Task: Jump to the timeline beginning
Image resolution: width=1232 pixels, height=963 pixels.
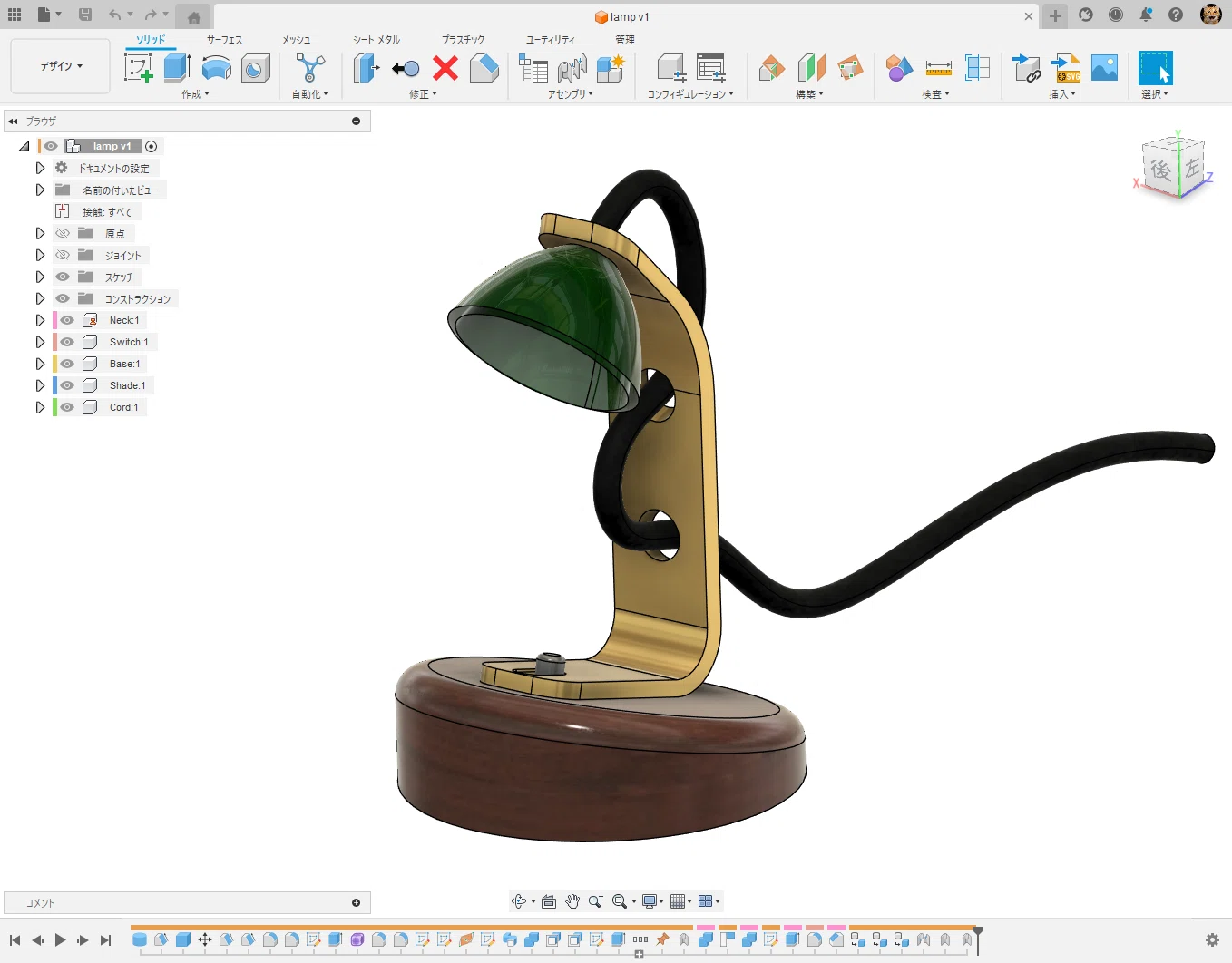Action: (15, 940)
